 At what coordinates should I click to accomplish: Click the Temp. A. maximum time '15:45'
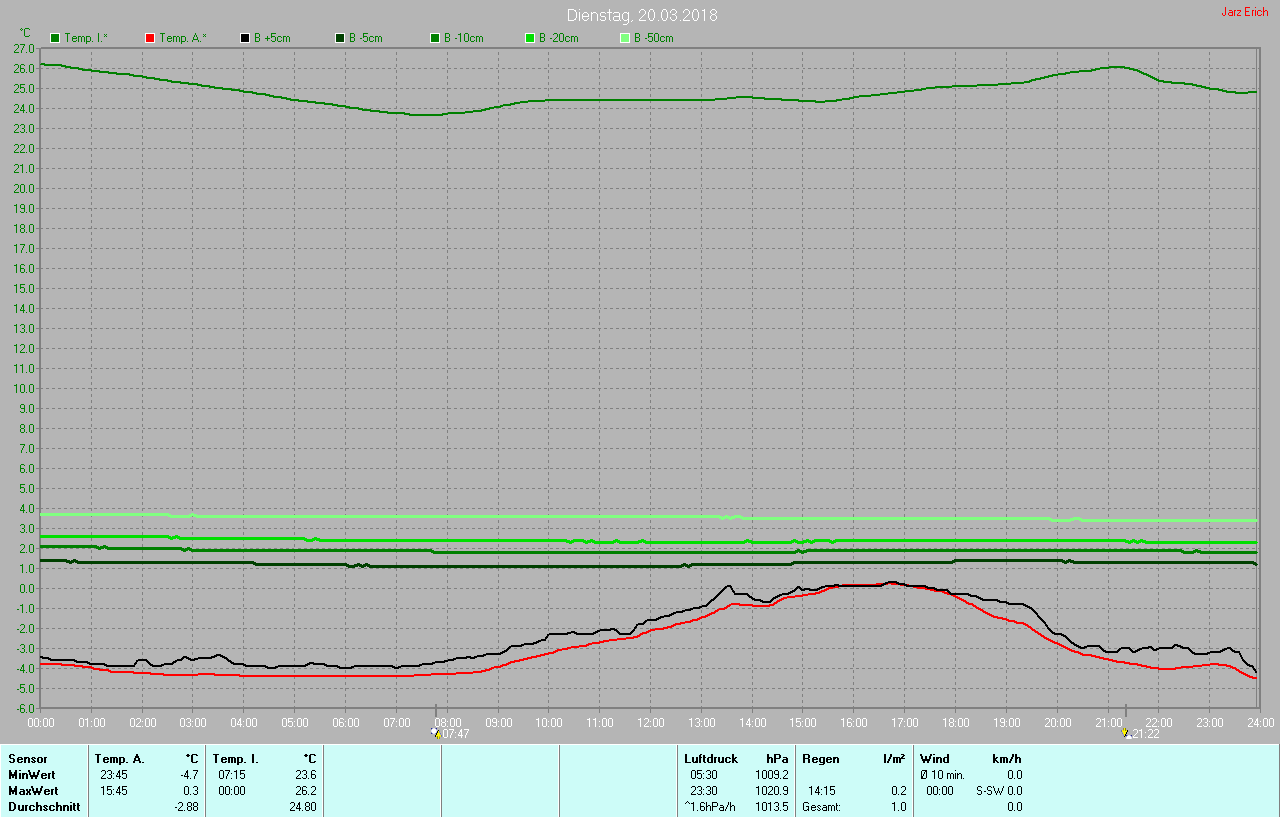[x=113, y=791]
